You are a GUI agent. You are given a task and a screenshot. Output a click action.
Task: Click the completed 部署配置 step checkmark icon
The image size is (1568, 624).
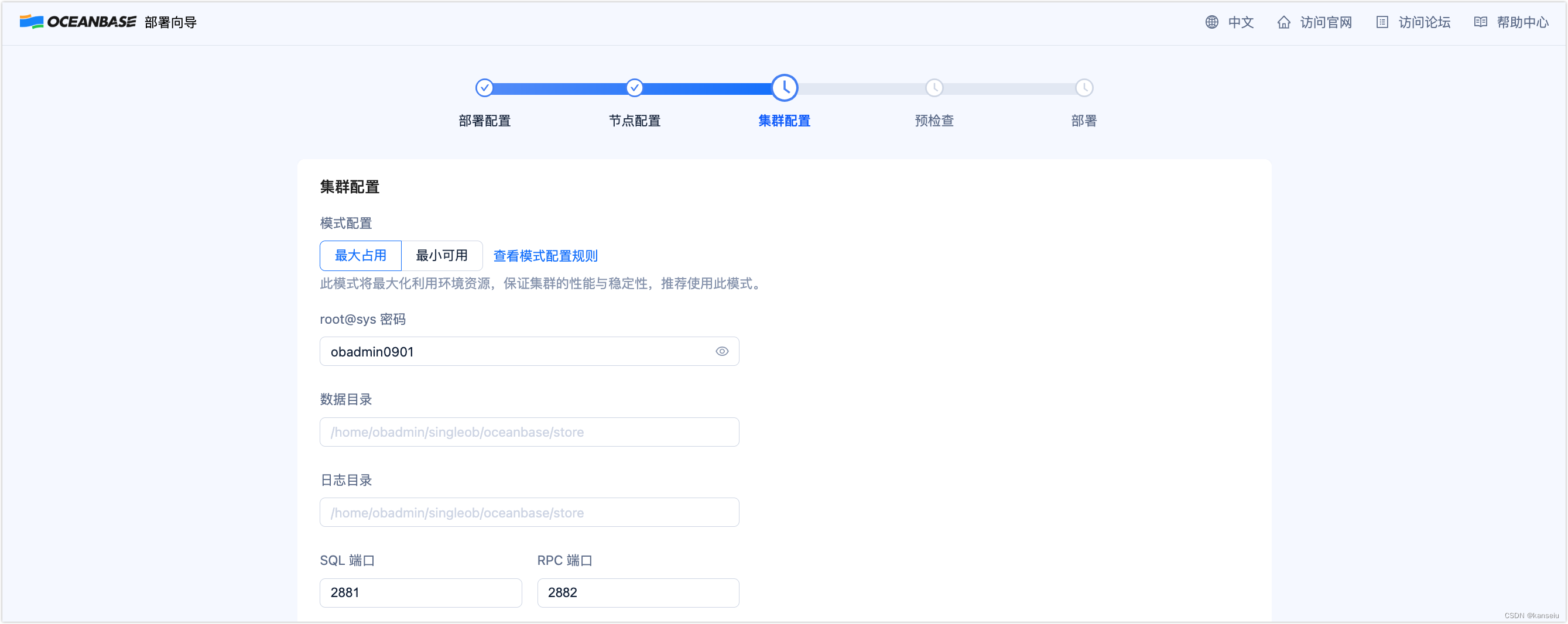click(485, 88)
